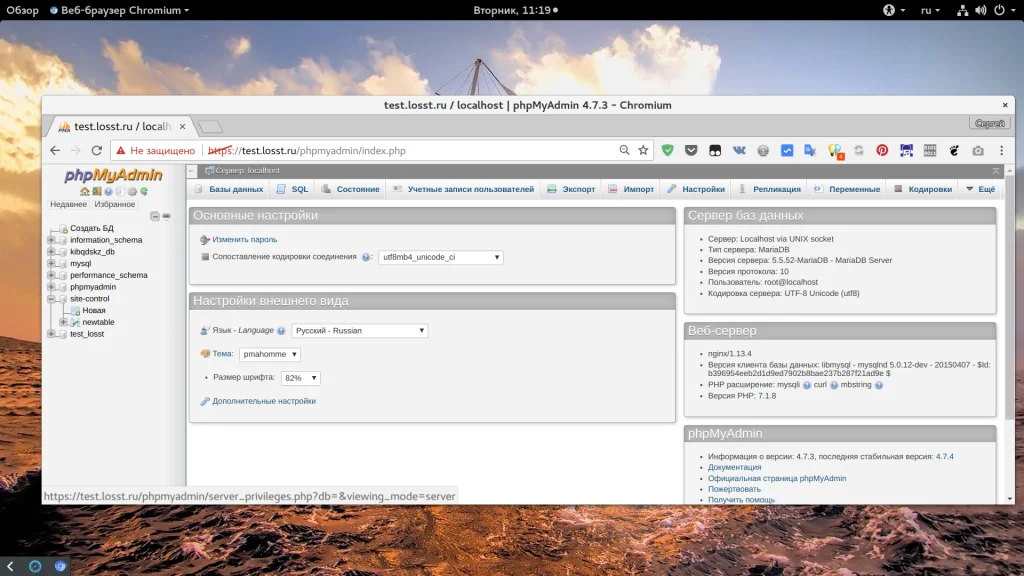Image resolution: width=1024 pixels, height=576 pixels.
Task: Click the Google Translate extension icon
Action: point(810,151)
